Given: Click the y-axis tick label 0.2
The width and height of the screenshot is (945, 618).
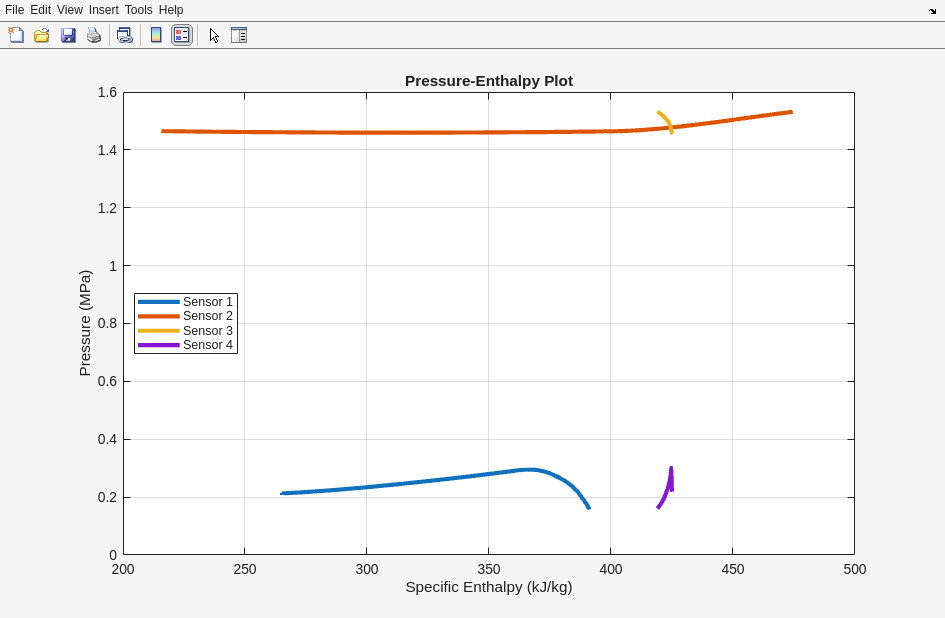Looking at the screenshot, I should click(x=107, y=497).
